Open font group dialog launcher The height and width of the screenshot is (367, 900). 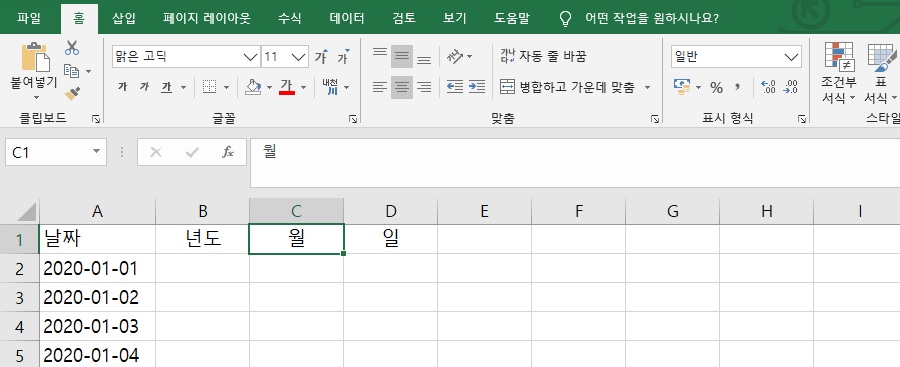(353, 119)
